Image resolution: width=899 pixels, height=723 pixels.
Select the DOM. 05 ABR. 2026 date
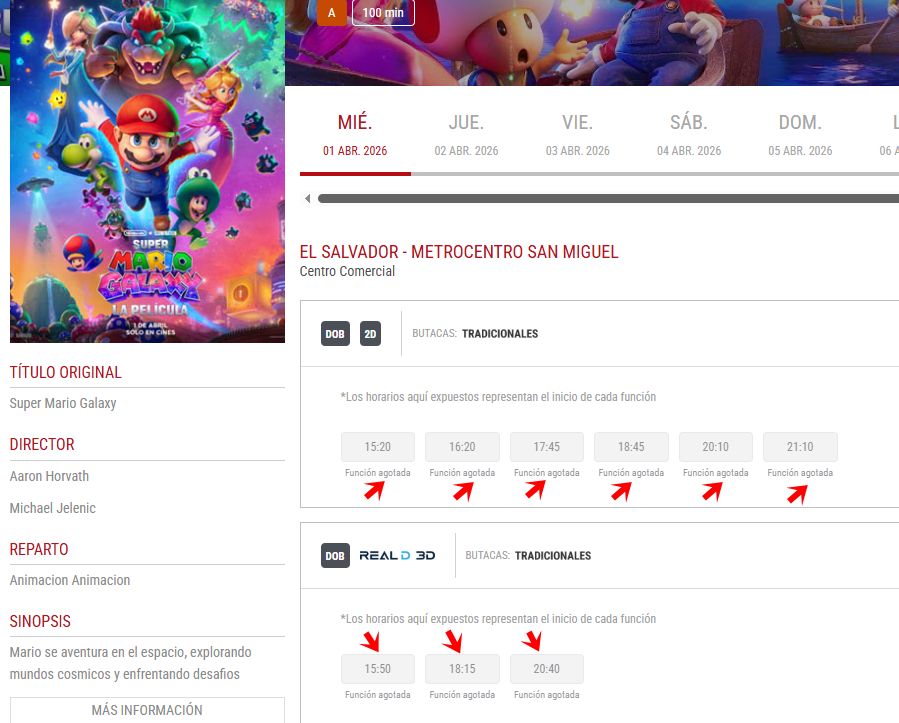point(800,135)
